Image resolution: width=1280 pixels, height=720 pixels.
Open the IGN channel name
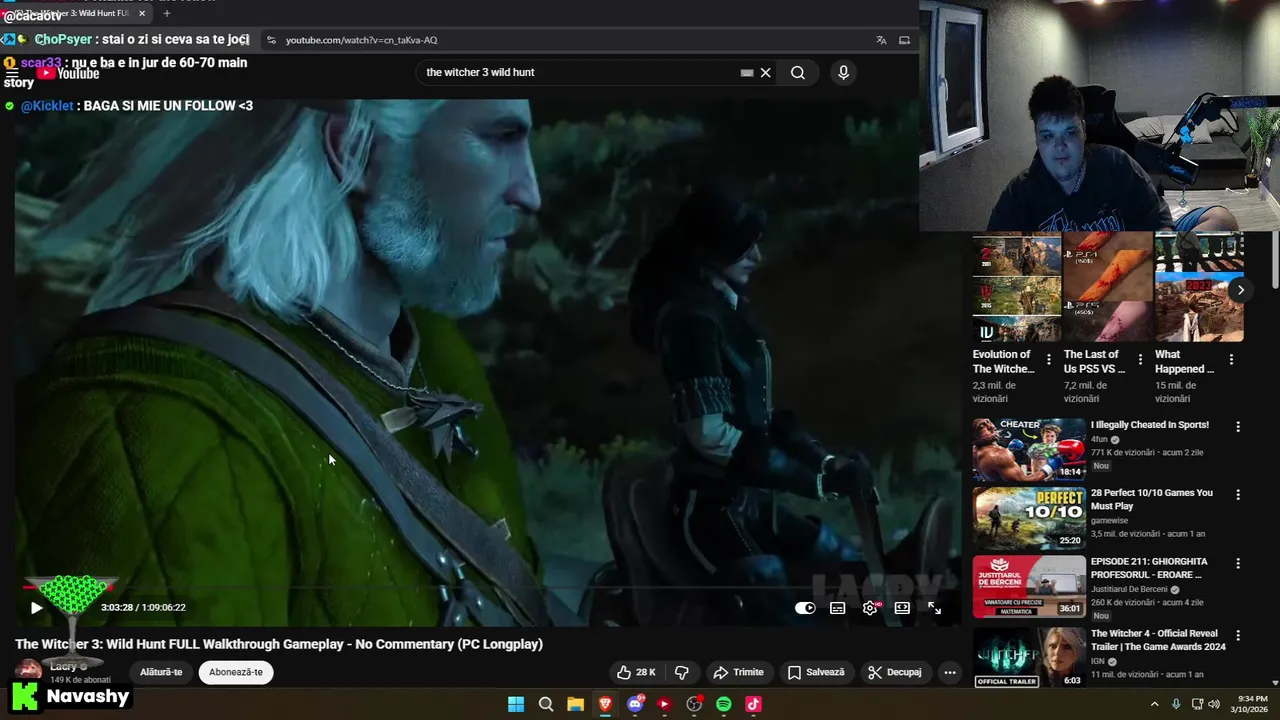click(1098, 661)
